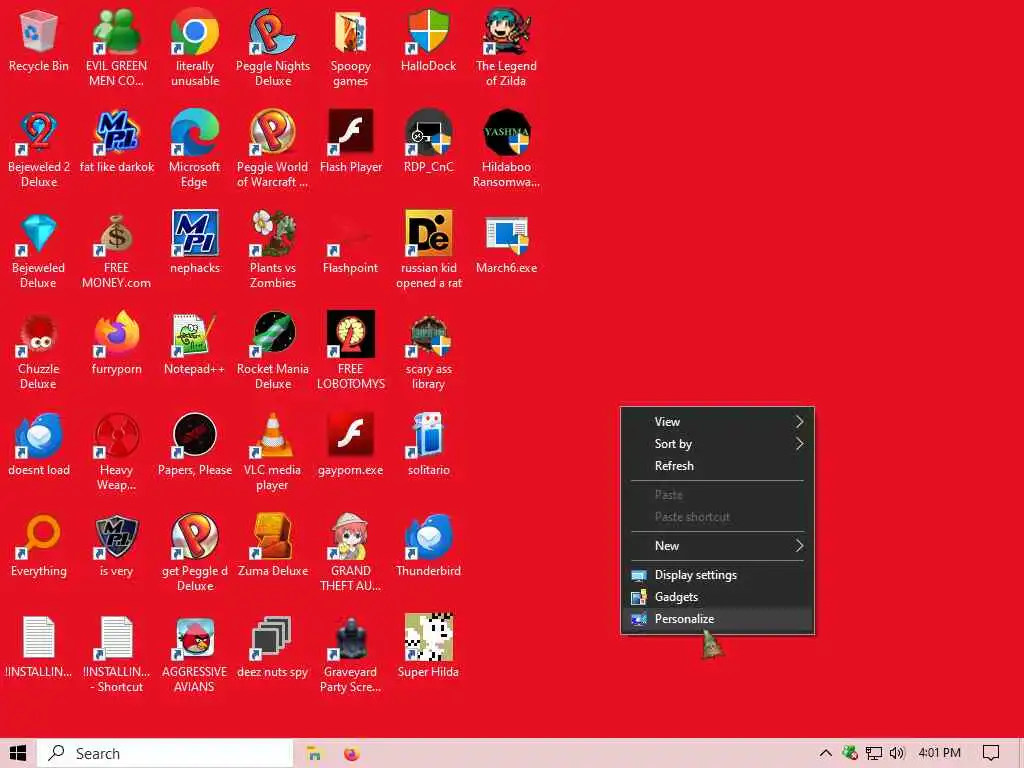The height and width of the screenshot is (768, 1024).
Task: Select the 'fat like darkok' icon
Action: pos(116,132)
